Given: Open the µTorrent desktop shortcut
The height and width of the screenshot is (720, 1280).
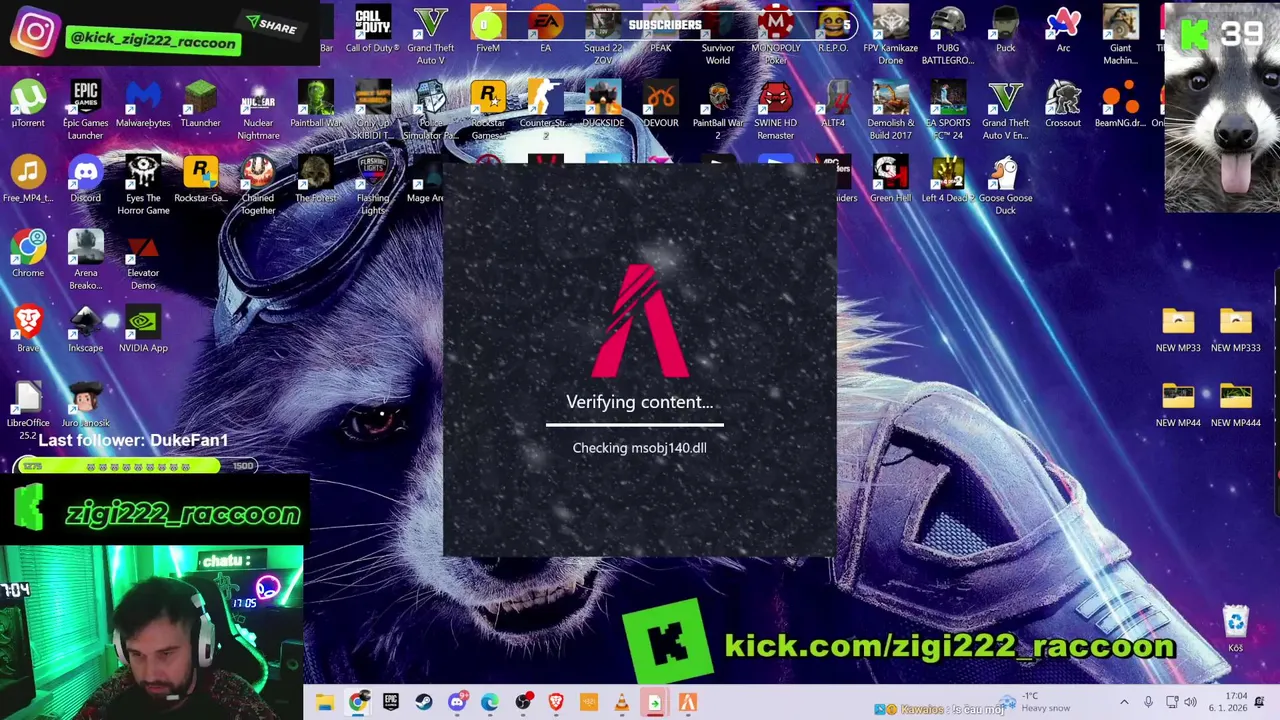Looking at the screenshot, I should 28,105.
